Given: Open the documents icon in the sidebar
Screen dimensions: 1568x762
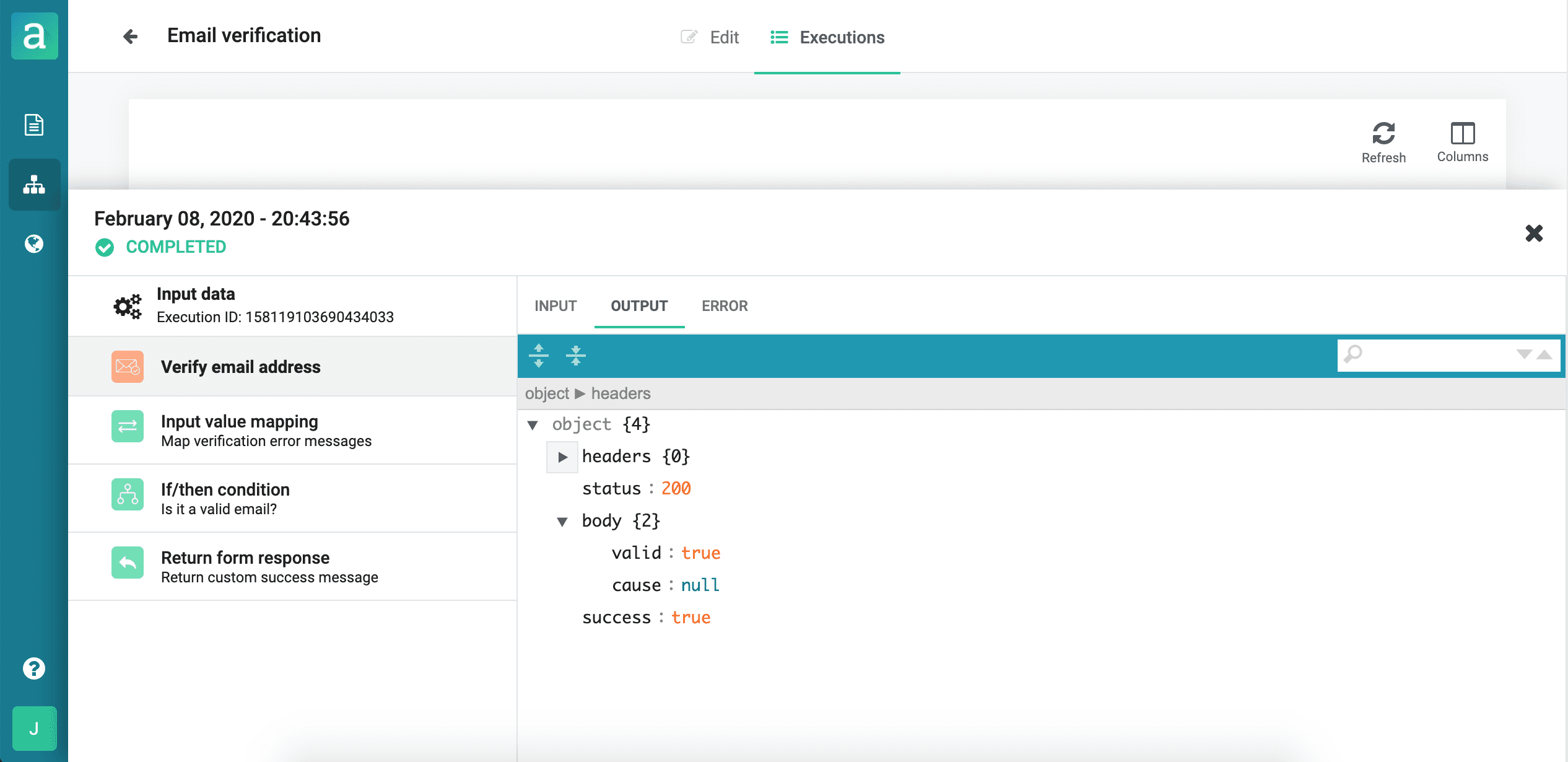Looking at the screenshot, I should click(34, 125).
